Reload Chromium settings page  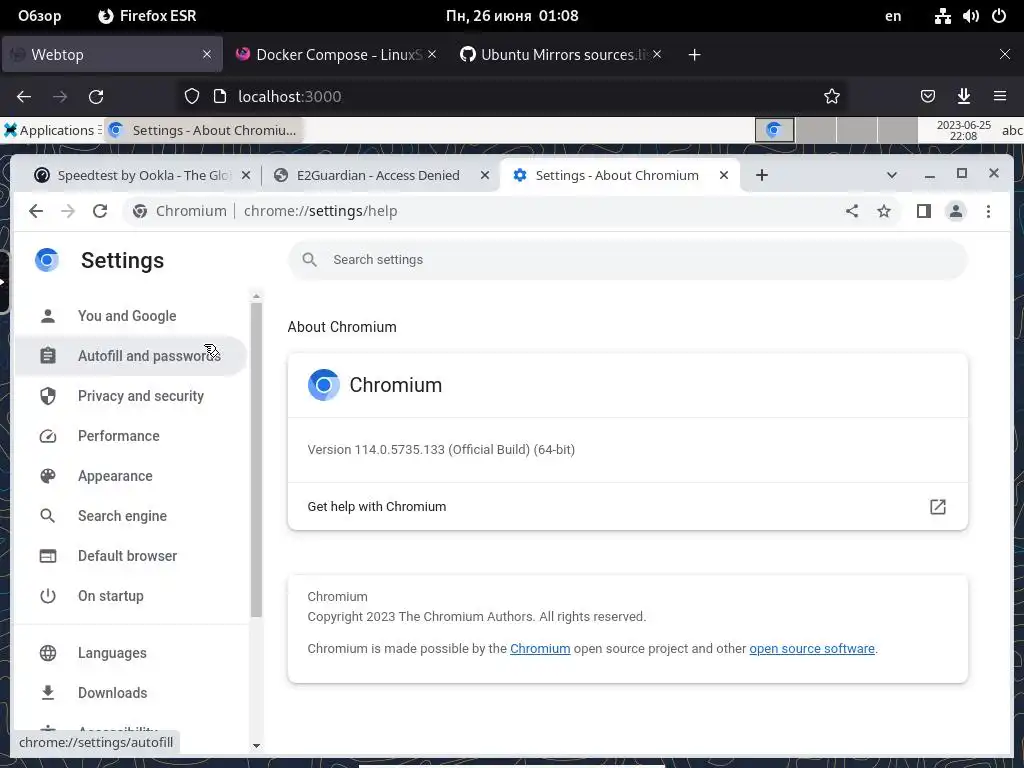pyautogui.click(x=100, y=211)
